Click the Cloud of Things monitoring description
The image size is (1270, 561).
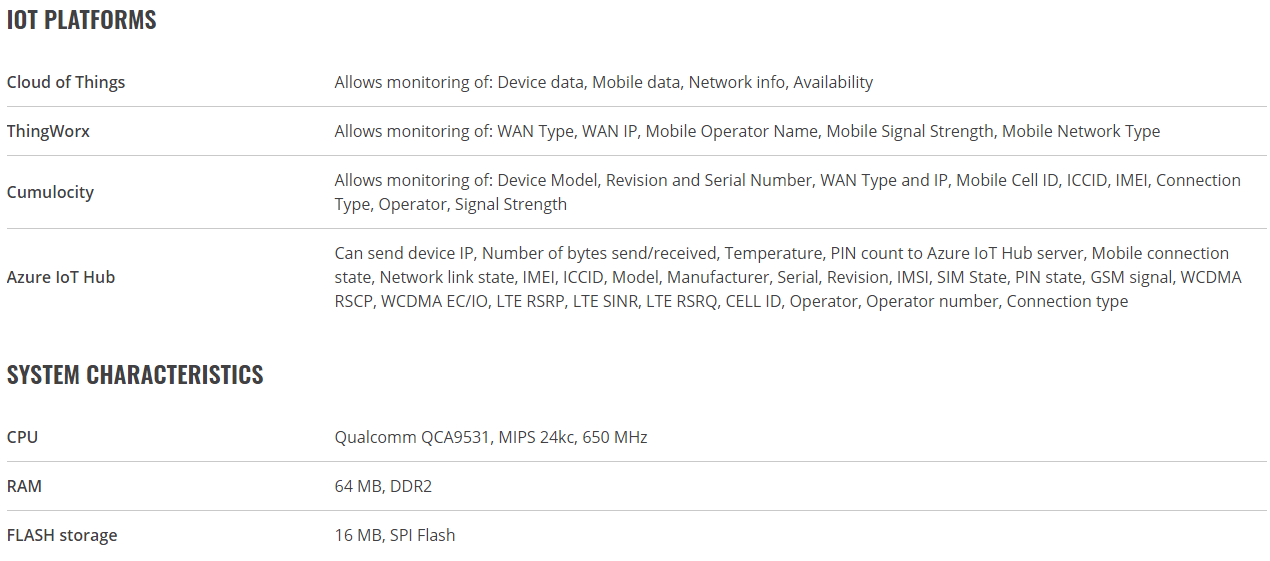click(x=604, y=82)
